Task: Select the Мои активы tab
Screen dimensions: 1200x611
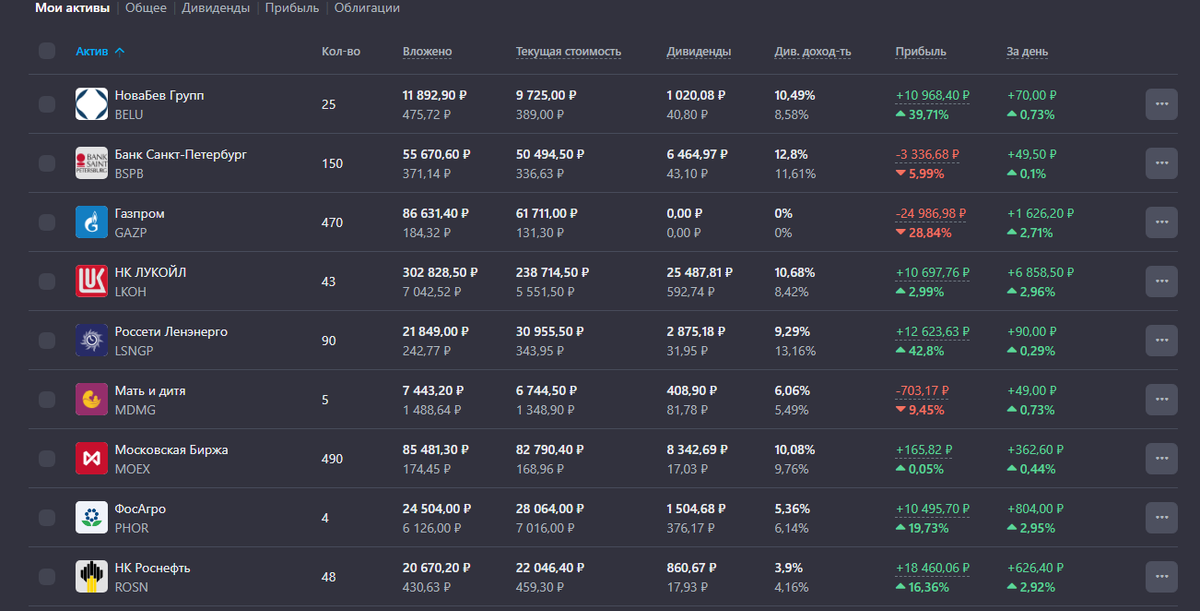Action: [x=72, y=8]
